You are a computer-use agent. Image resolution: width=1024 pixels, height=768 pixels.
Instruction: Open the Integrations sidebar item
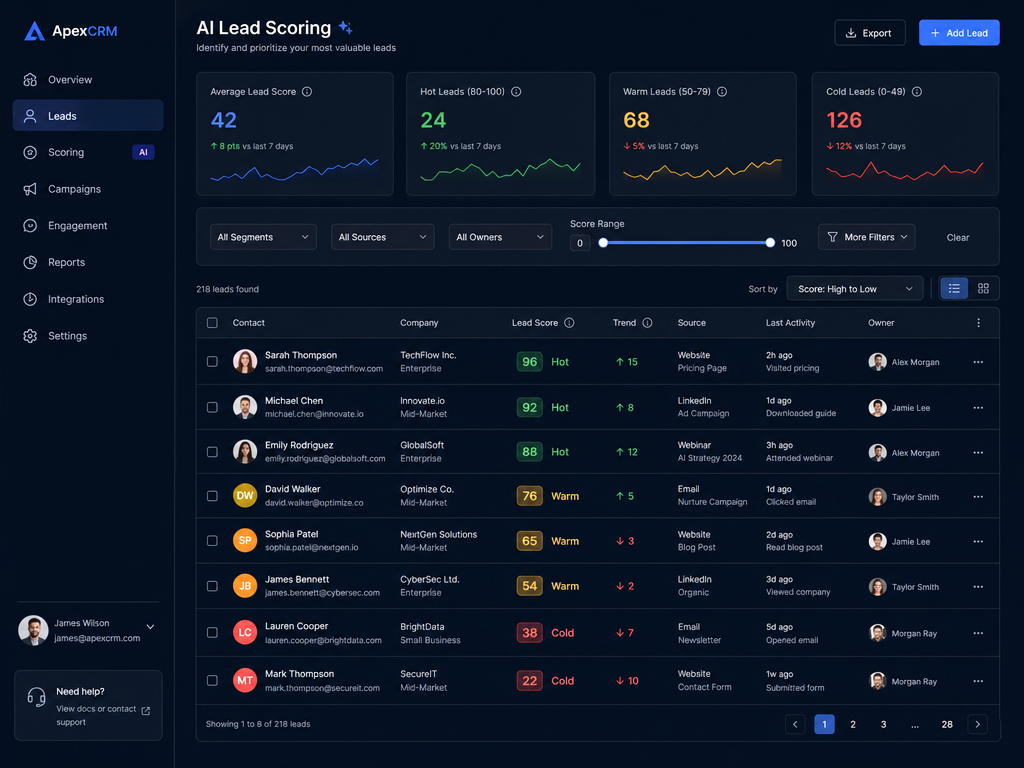[88, 299]
